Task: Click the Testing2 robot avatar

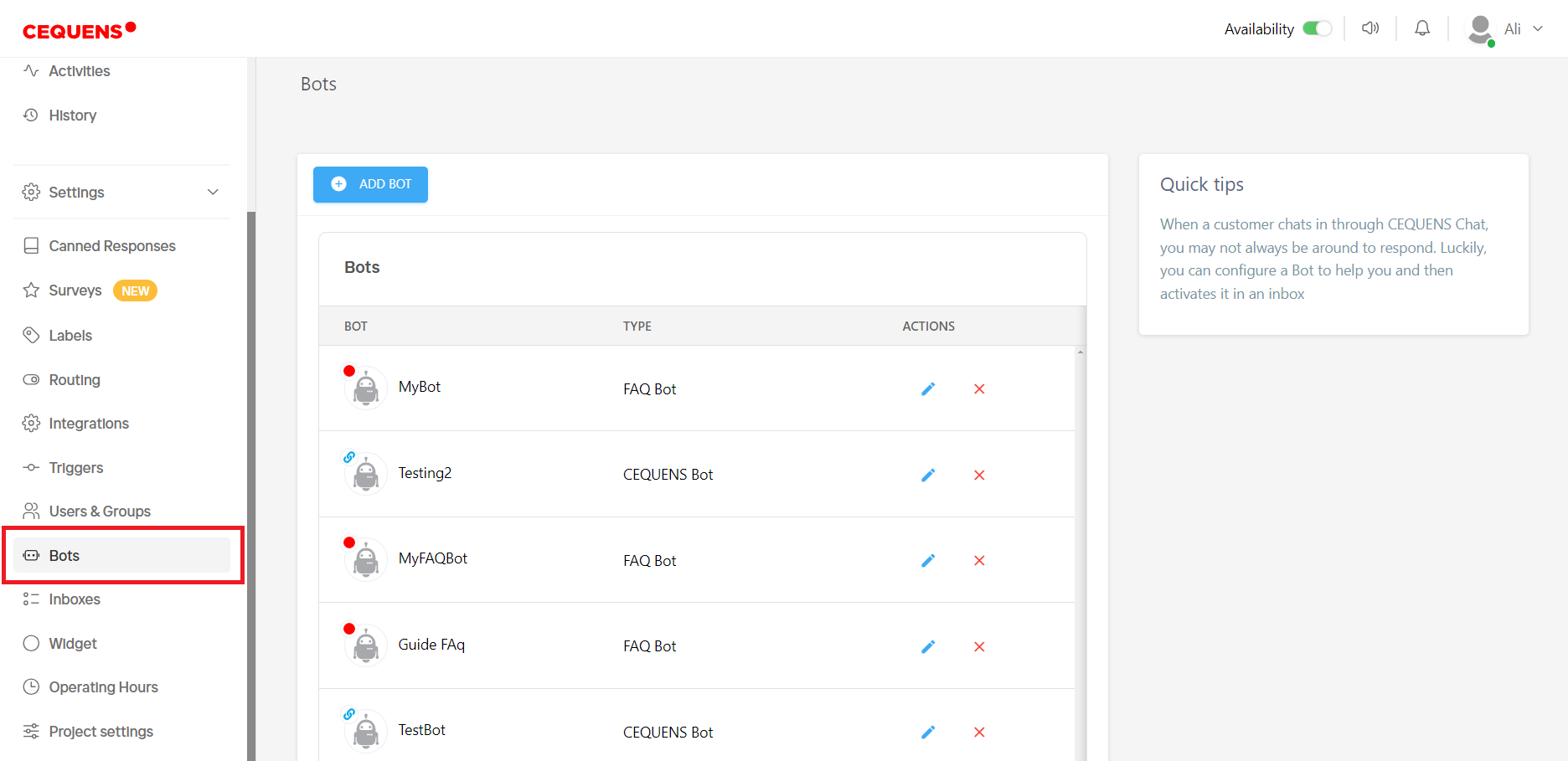Action: click(x=366, y=475)
